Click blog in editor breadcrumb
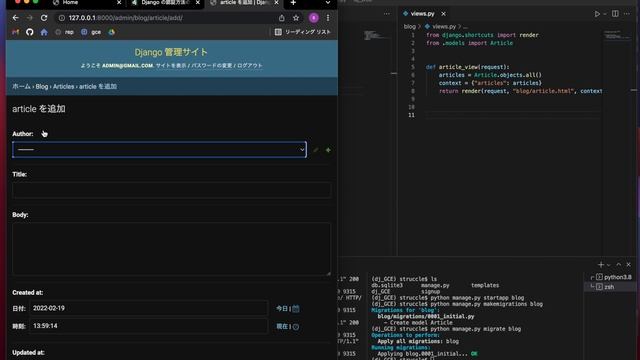The image size is (640, 360). pos(409,27)
